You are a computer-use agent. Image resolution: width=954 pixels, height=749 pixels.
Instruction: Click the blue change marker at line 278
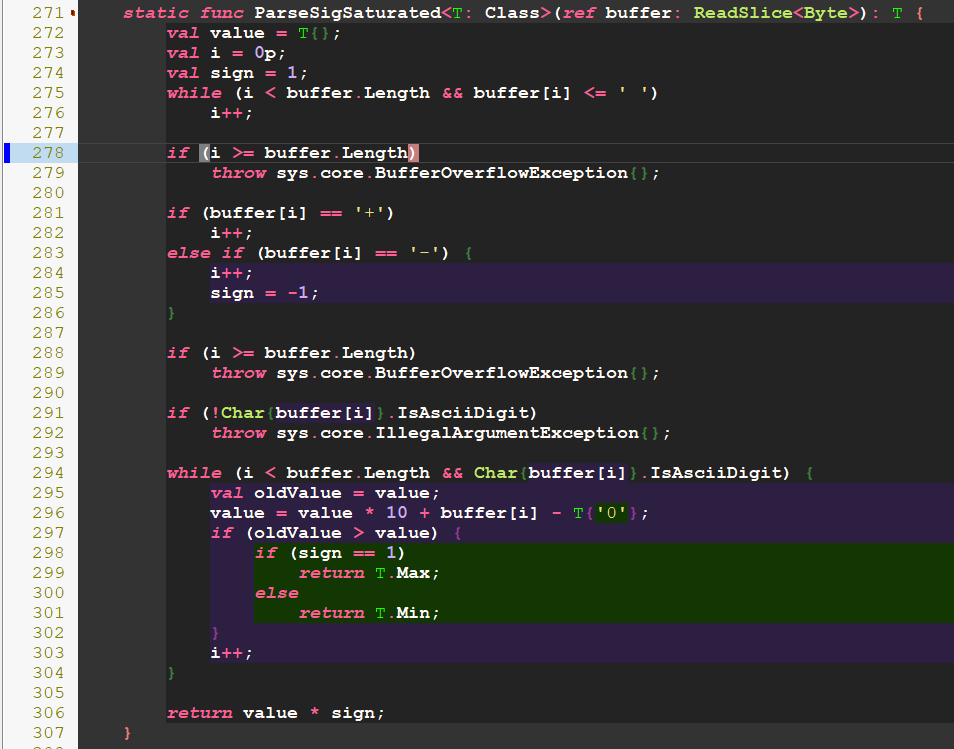click(x=7, y=153)
